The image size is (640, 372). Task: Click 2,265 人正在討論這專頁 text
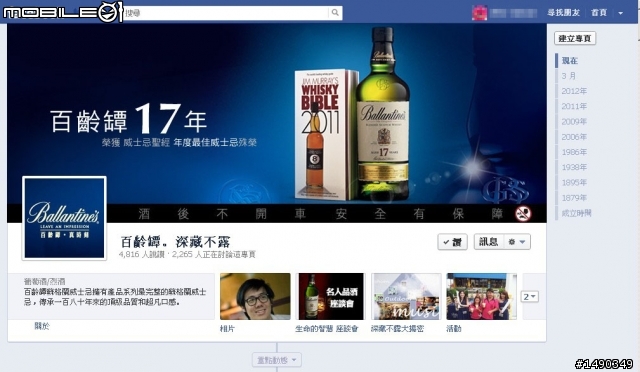point(213,254)
